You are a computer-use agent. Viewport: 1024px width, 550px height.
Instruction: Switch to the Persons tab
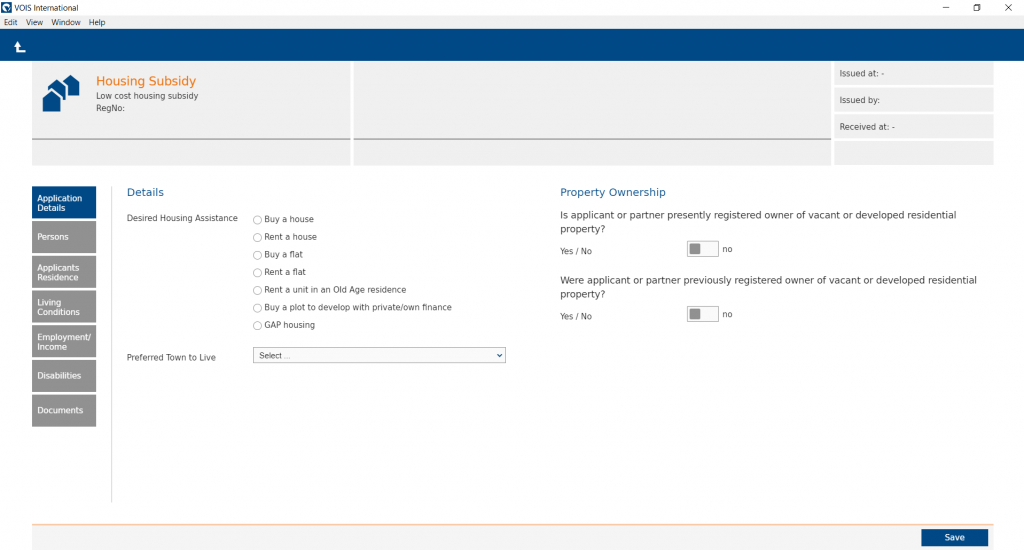click(64, 237)
